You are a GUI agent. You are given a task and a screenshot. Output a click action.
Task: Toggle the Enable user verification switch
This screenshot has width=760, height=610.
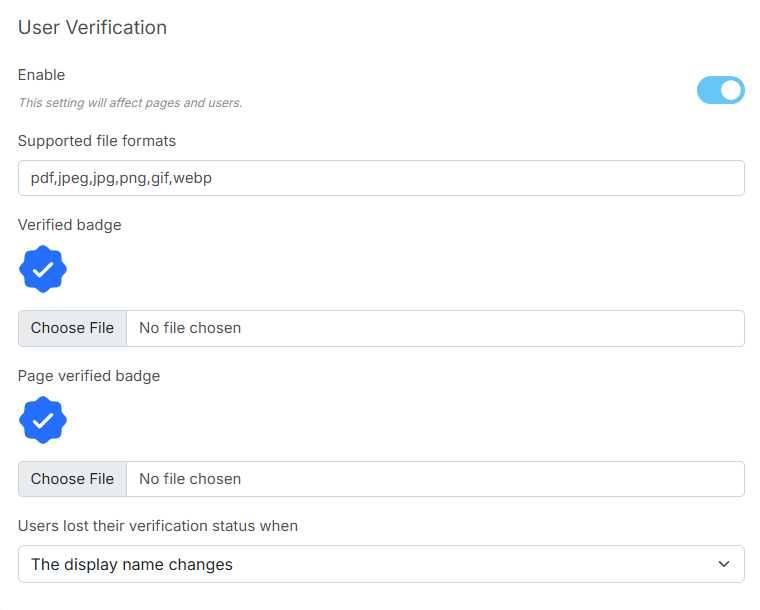click(720, 90)
